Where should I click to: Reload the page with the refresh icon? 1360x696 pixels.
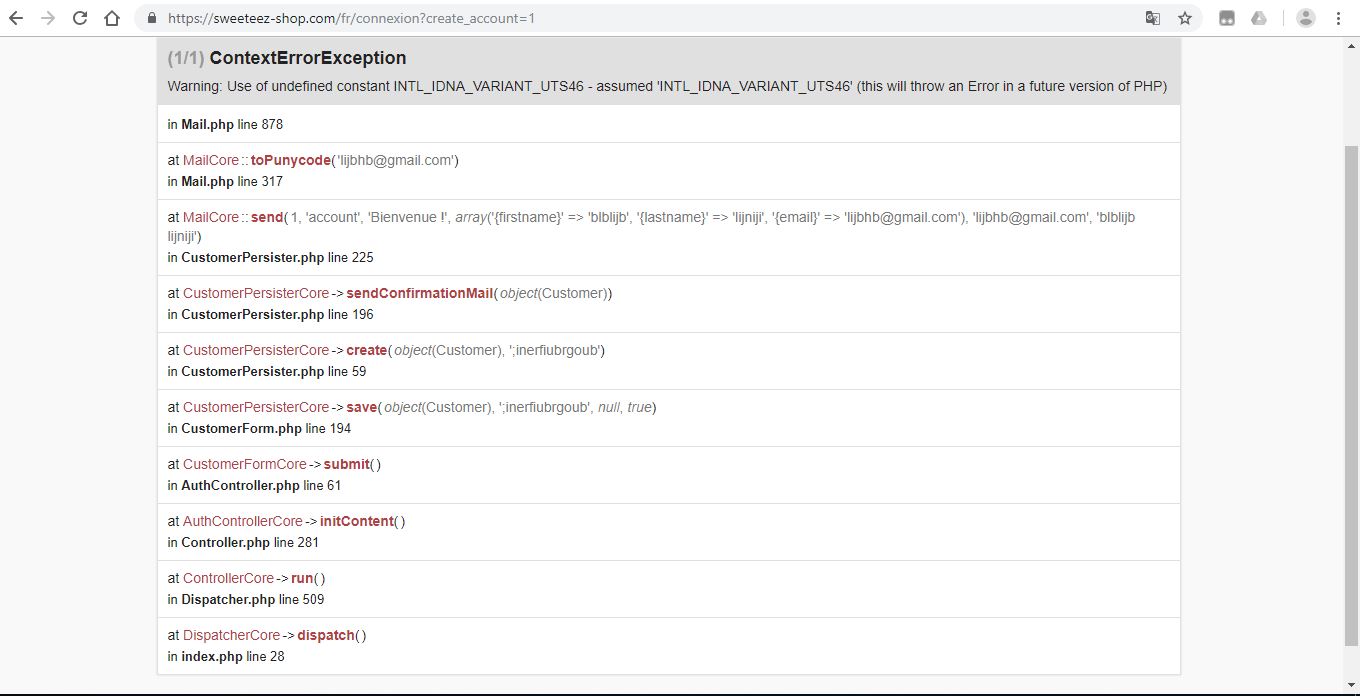point(80,18)
